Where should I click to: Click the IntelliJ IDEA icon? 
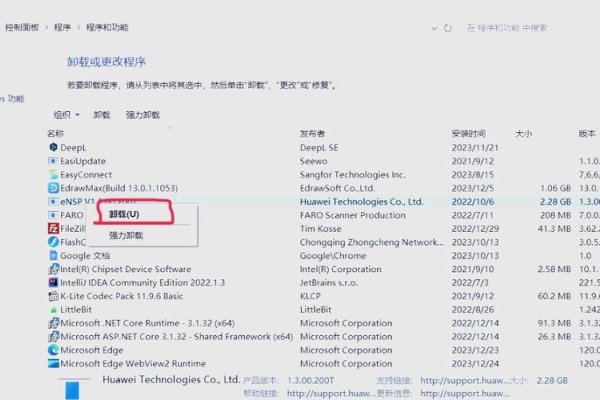pos(53,282)
